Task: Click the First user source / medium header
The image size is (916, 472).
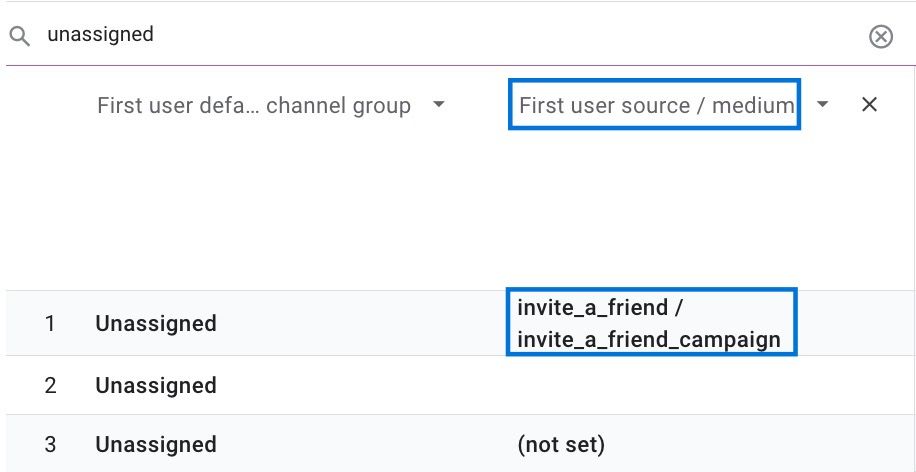Action: click(656, 105)
